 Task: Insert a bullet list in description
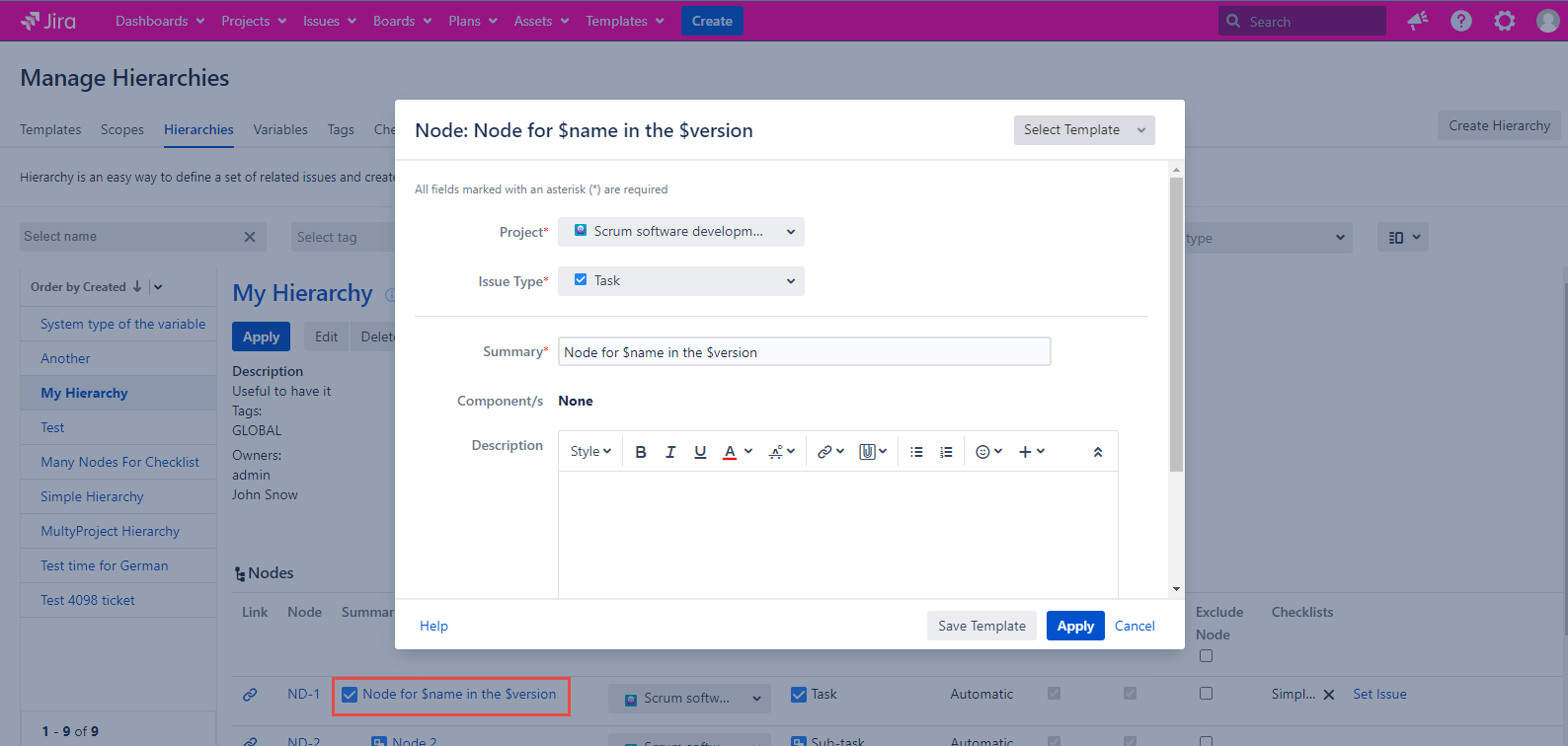click(916, 452)
